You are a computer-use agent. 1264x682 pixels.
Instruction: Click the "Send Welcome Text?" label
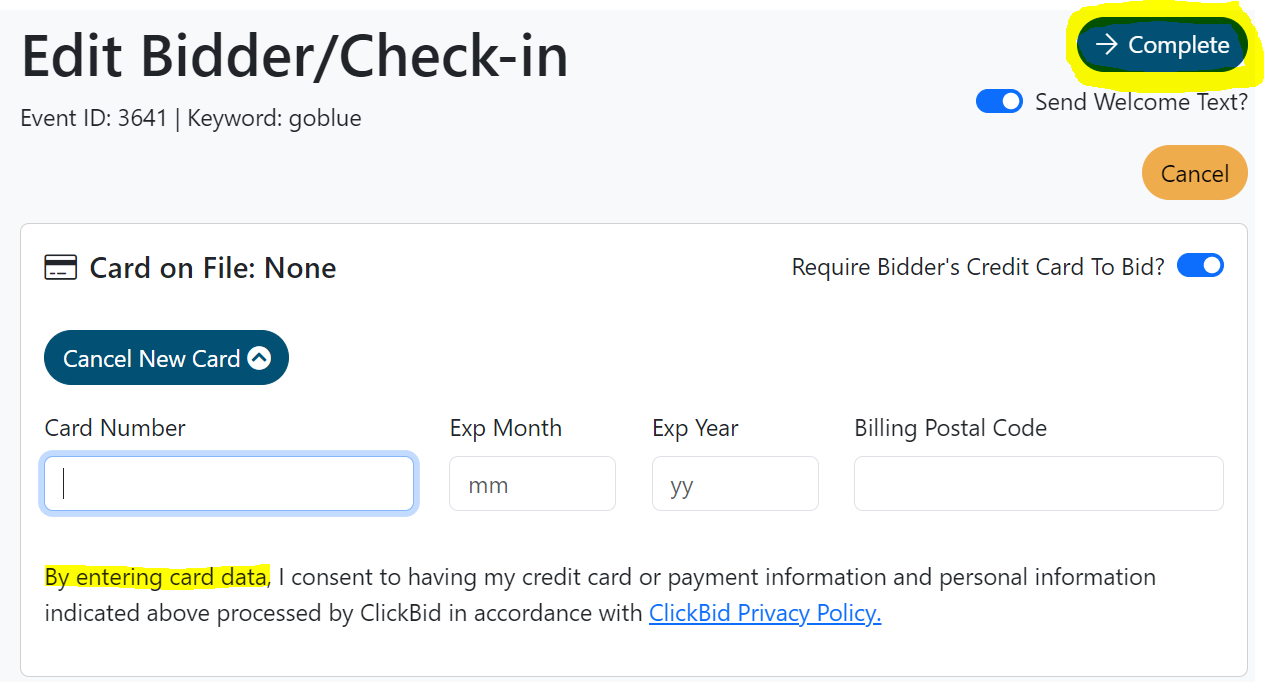click(x=1141, y=102)
